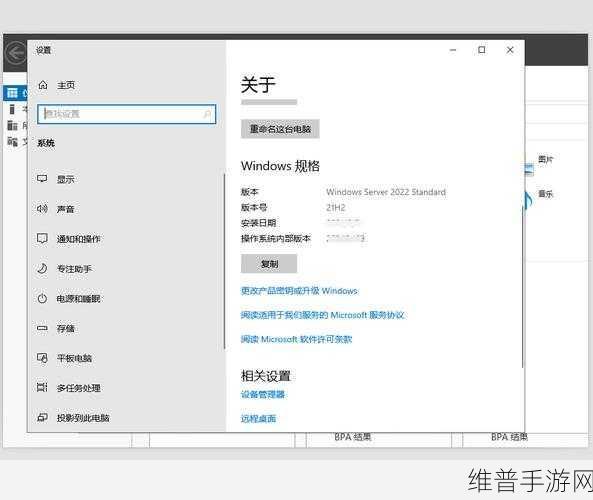Open Storage settings (存储)

pos(56,328)
